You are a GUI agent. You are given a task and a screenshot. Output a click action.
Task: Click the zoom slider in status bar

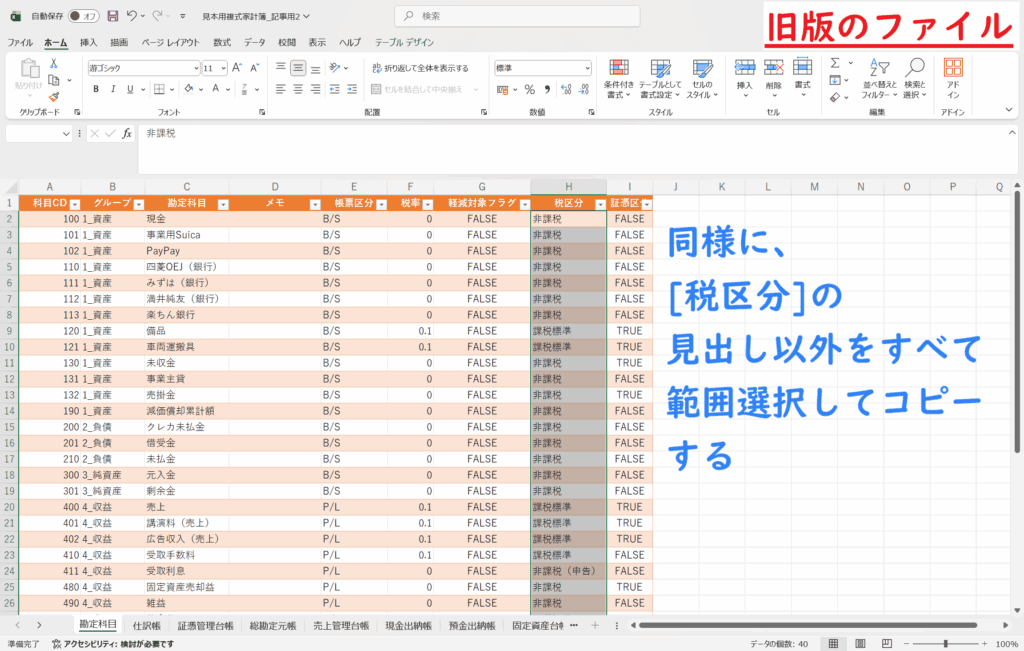click(948, 644)
